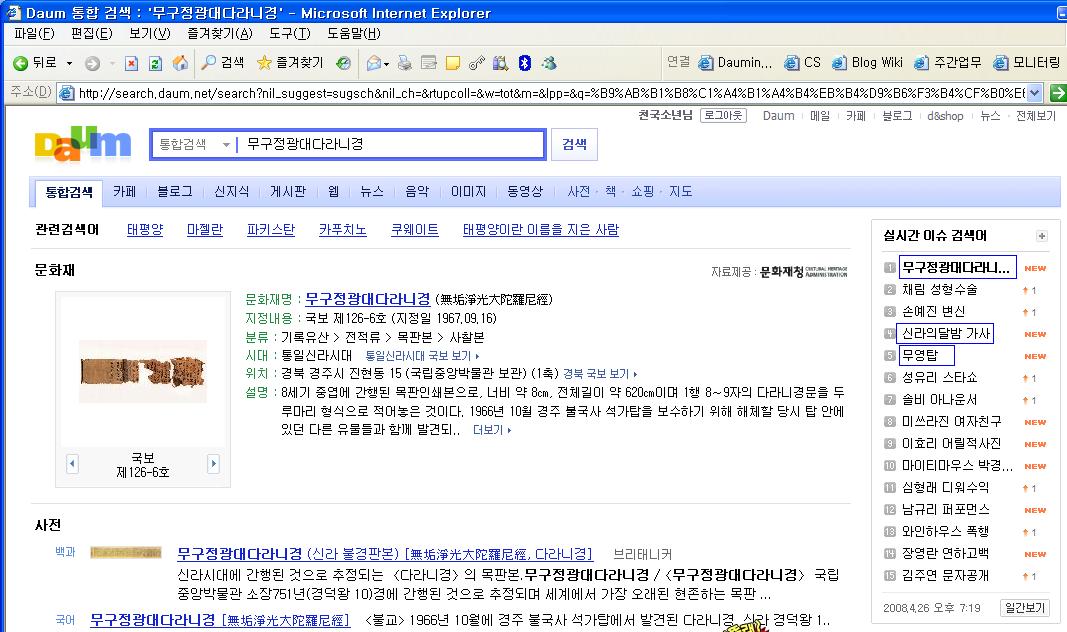Expand the address bar URL dropdown
Screen dimensions: 1067x632
1034,93
